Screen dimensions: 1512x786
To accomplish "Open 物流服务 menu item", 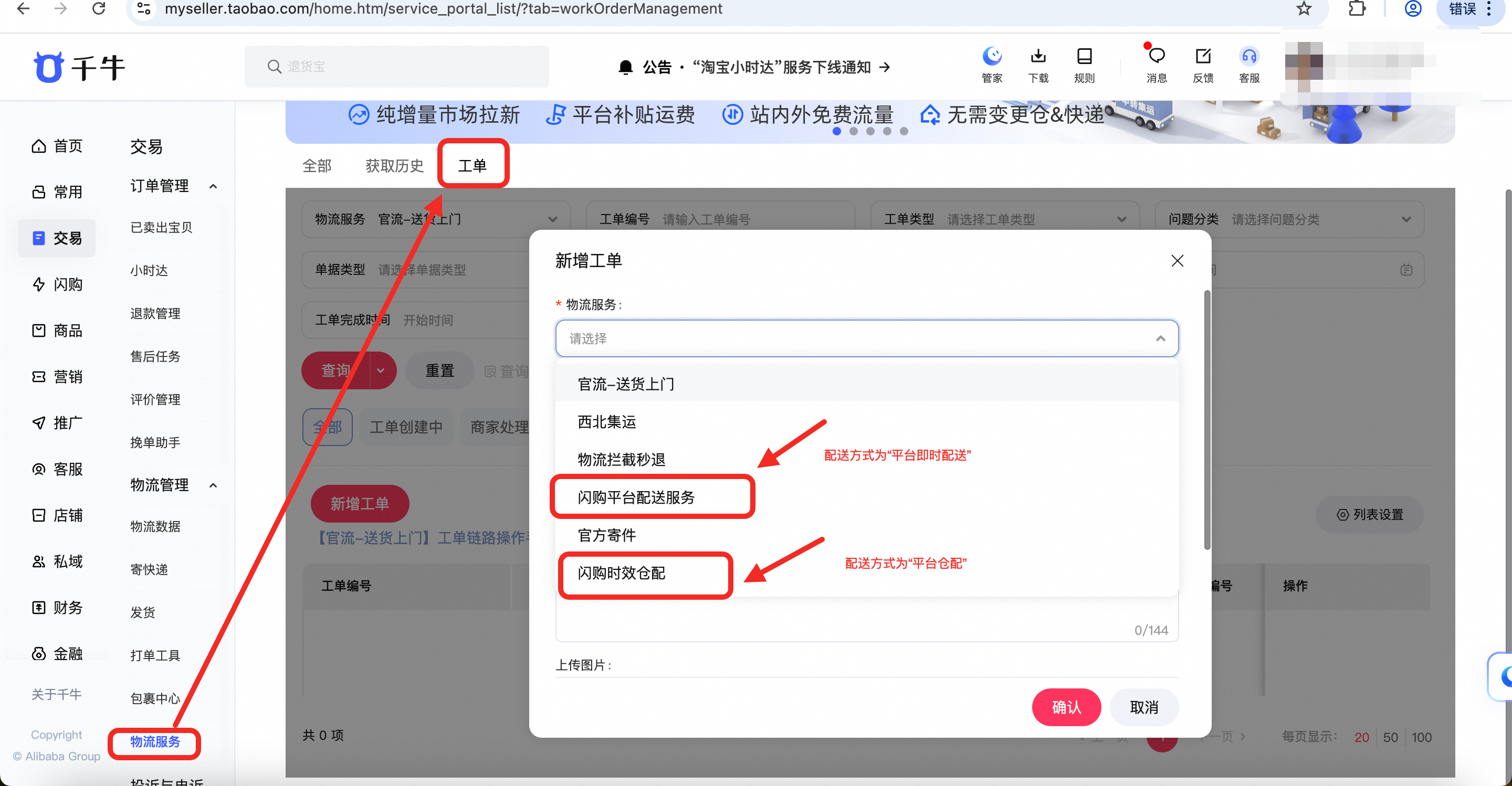I will (x=155, y=742).
